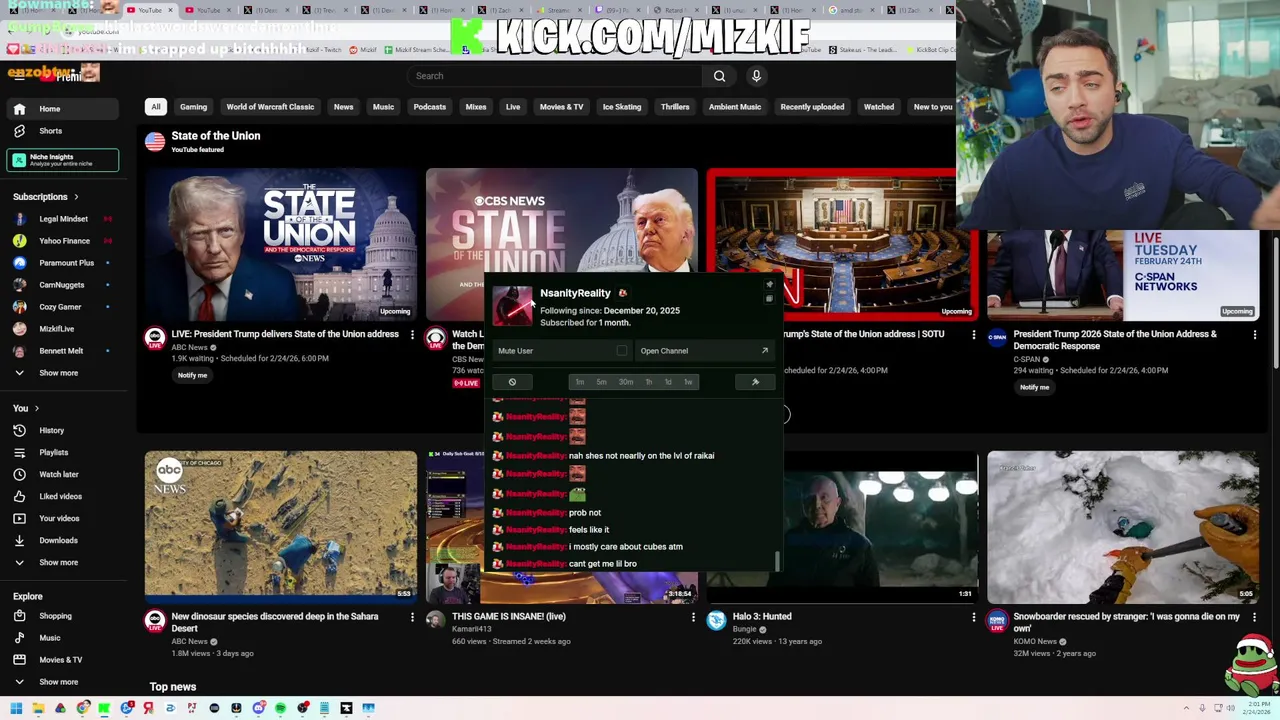Select the Ice Skating filter chip
Viewport: 1280px width, 720px height.
click(622, 107)
